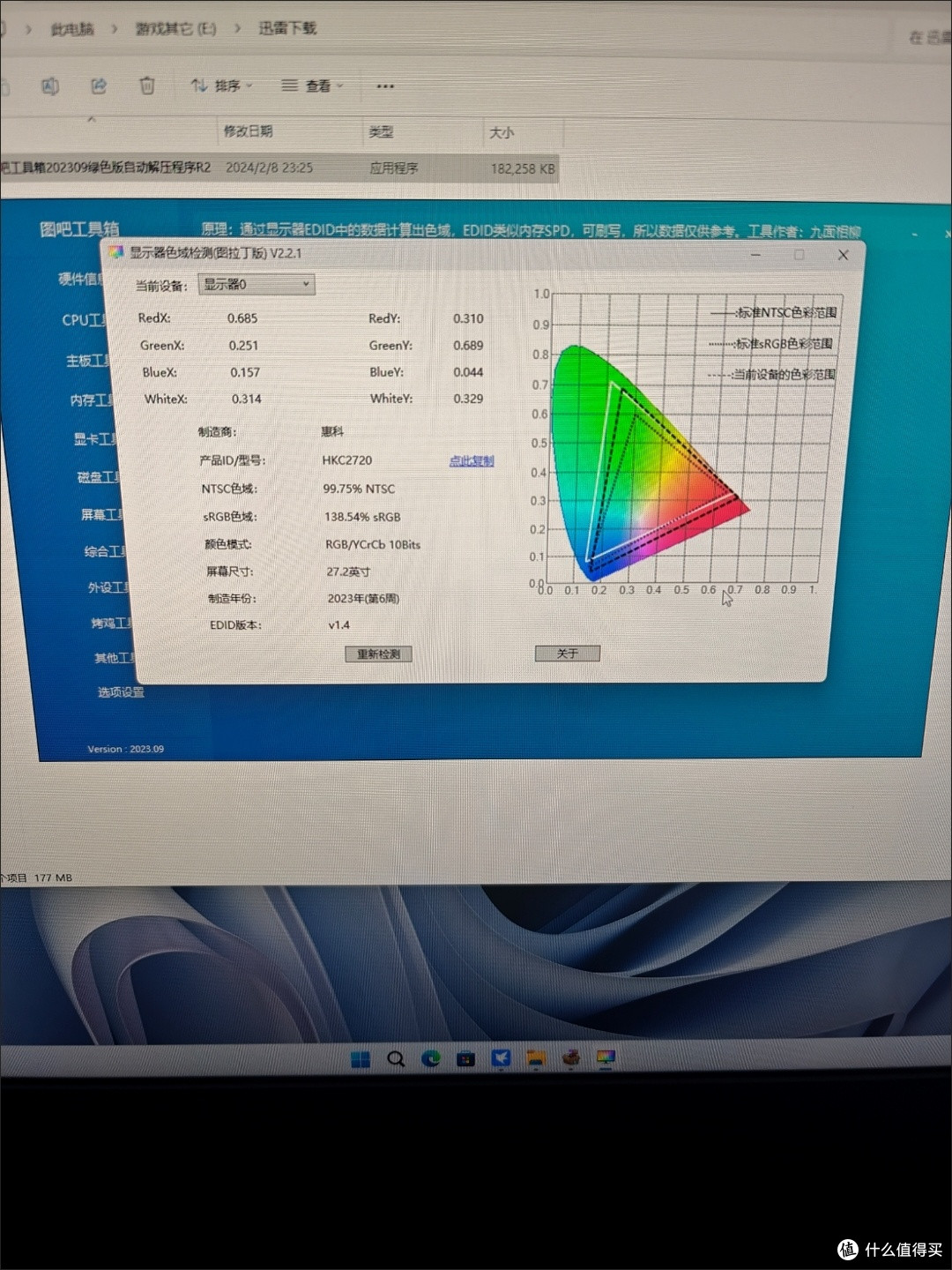Open Microsoft Store from the taskbar
Image resolution: width=952 pixels, height=1270 pixels.
pyautogui.click(x=465, y=1058)
